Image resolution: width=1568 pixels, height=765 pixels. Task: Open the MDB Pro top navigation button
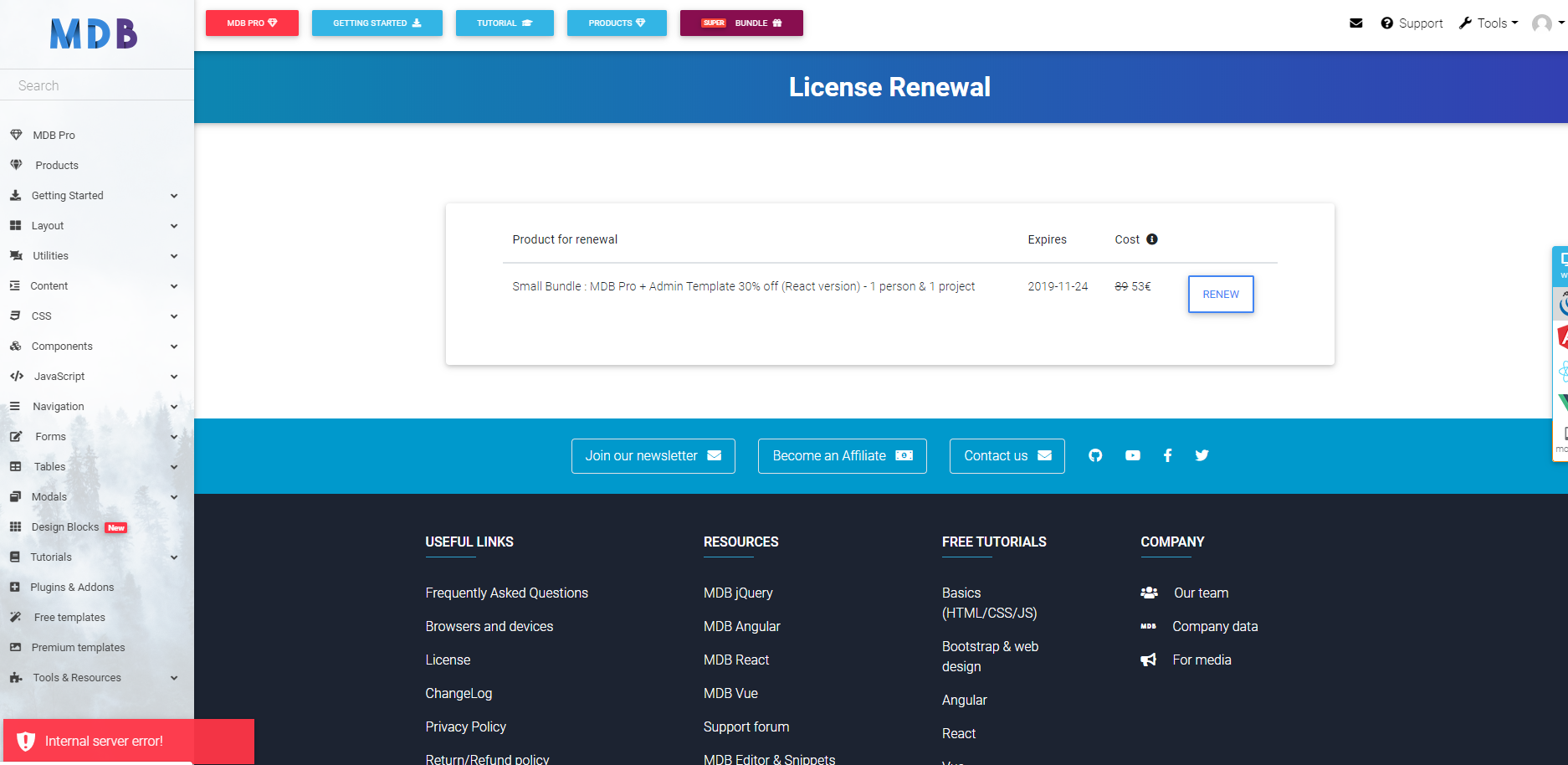252,23
